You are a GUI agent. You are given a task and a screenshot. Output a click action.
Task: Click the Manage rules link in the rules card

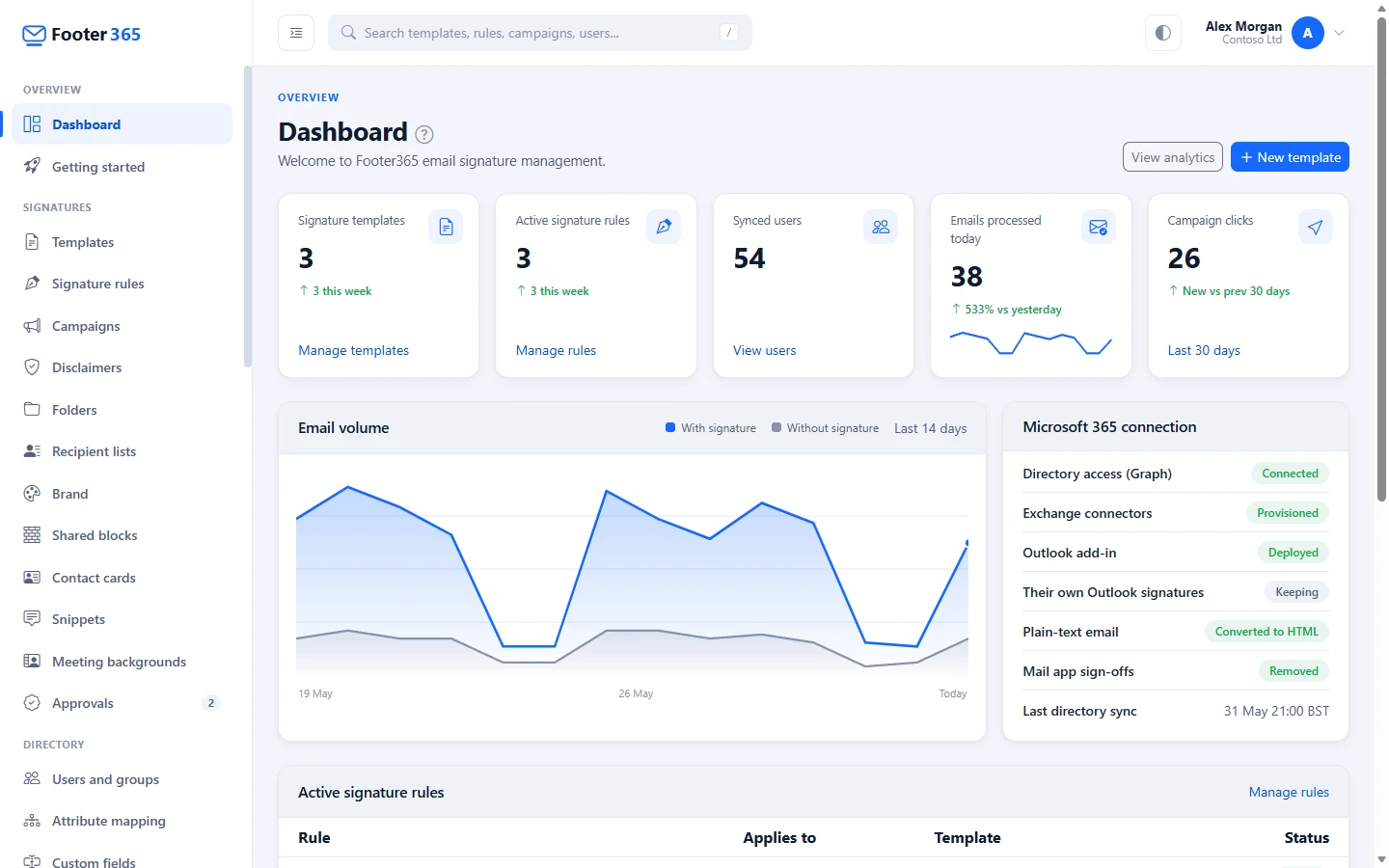(x=556, y=350)
